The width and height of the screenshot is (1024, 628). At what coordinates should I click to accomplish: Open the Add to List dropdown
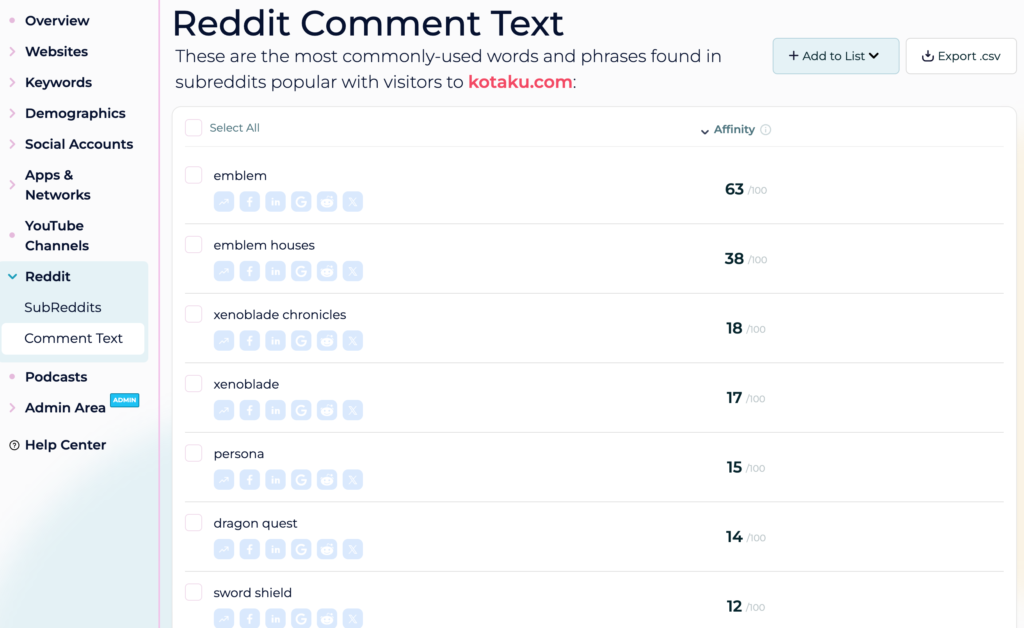pyautogui.click(x=835, y=56)
